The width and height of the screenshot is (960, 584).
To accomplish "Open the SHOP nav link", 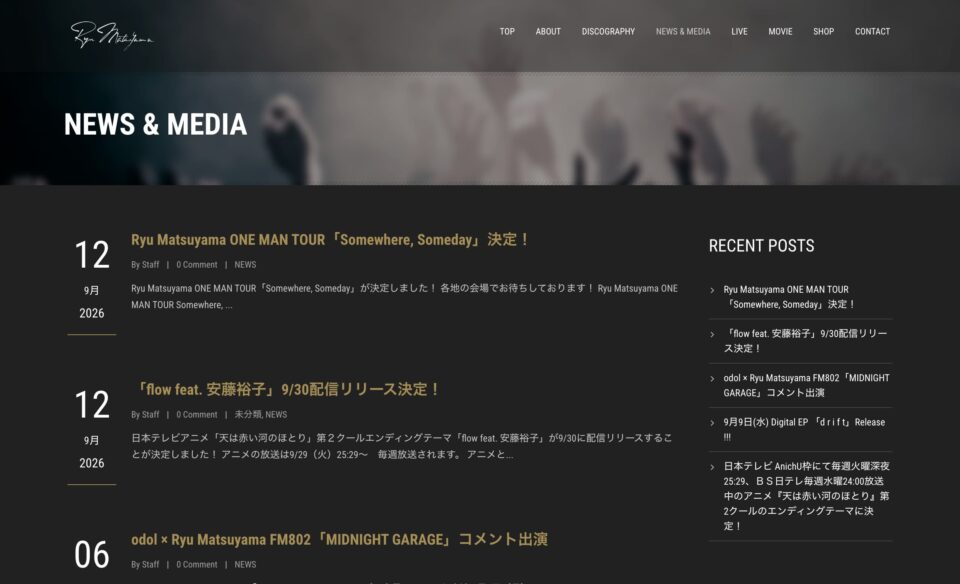I will [823, 31].
